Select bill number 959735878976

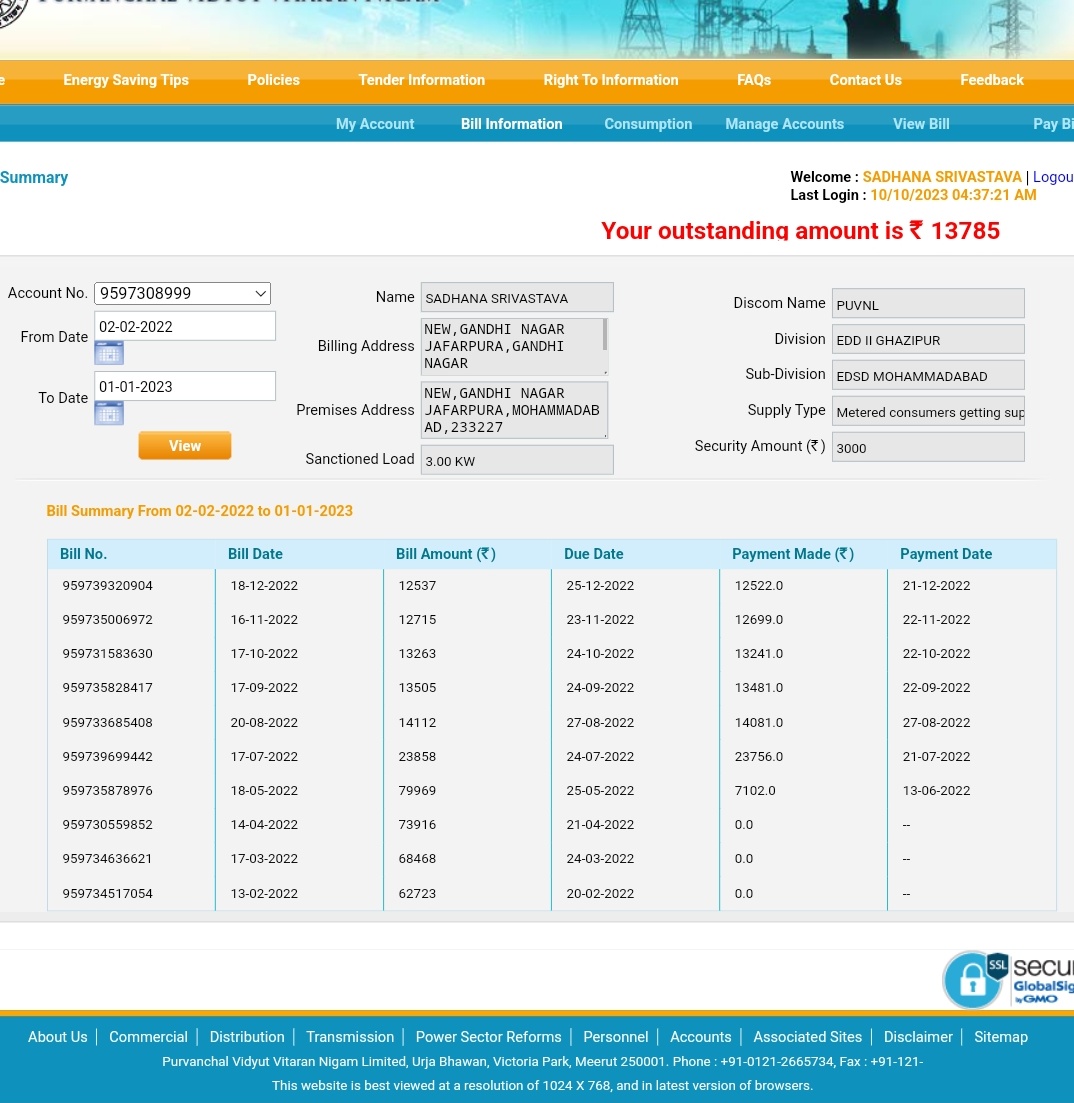click(108, 790)
